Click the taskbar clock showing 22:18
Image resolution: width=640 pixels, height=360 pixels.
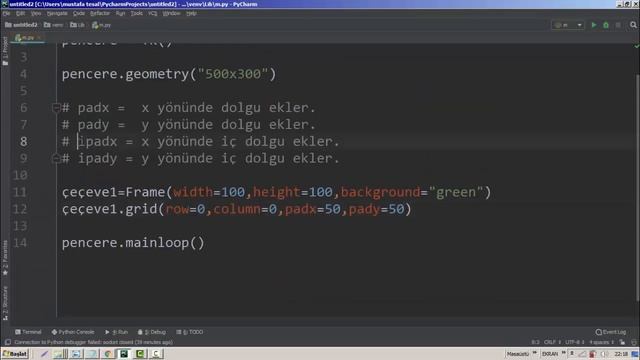point(621,353)
